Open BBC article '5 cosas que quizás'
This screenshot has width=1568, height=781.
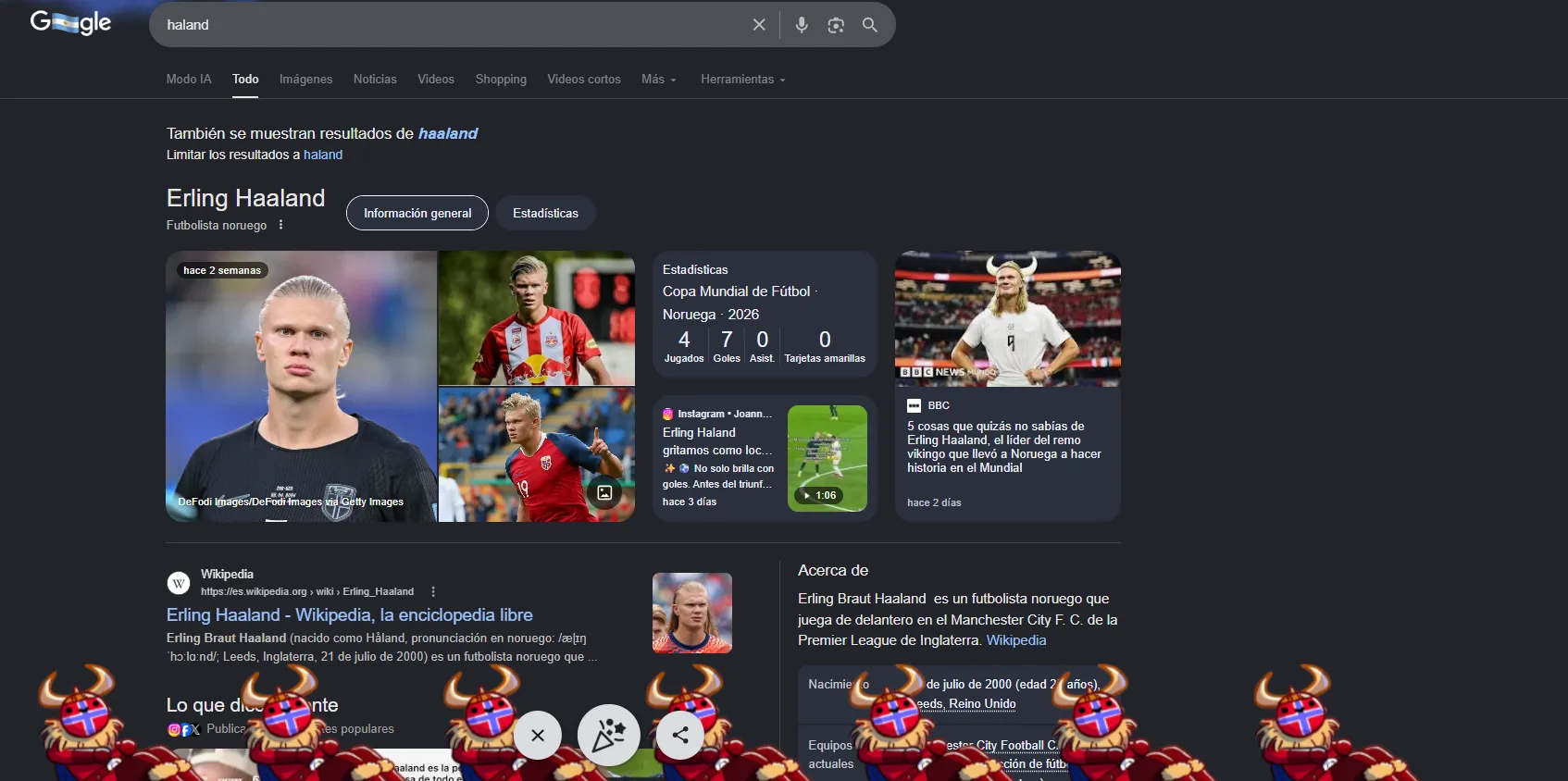pos(1004,447)
